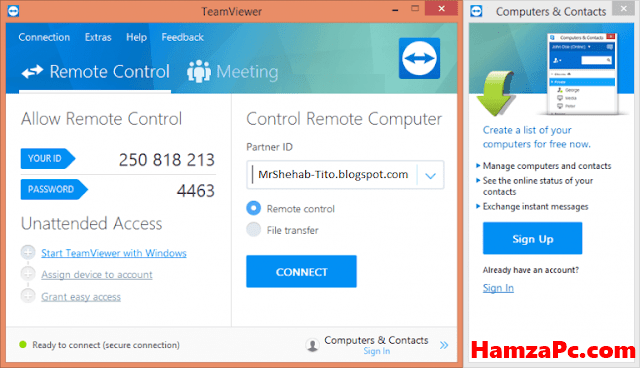Screen dimensions: 640x368
Task: Click the green connection status indicator
Action: [23, 345]
